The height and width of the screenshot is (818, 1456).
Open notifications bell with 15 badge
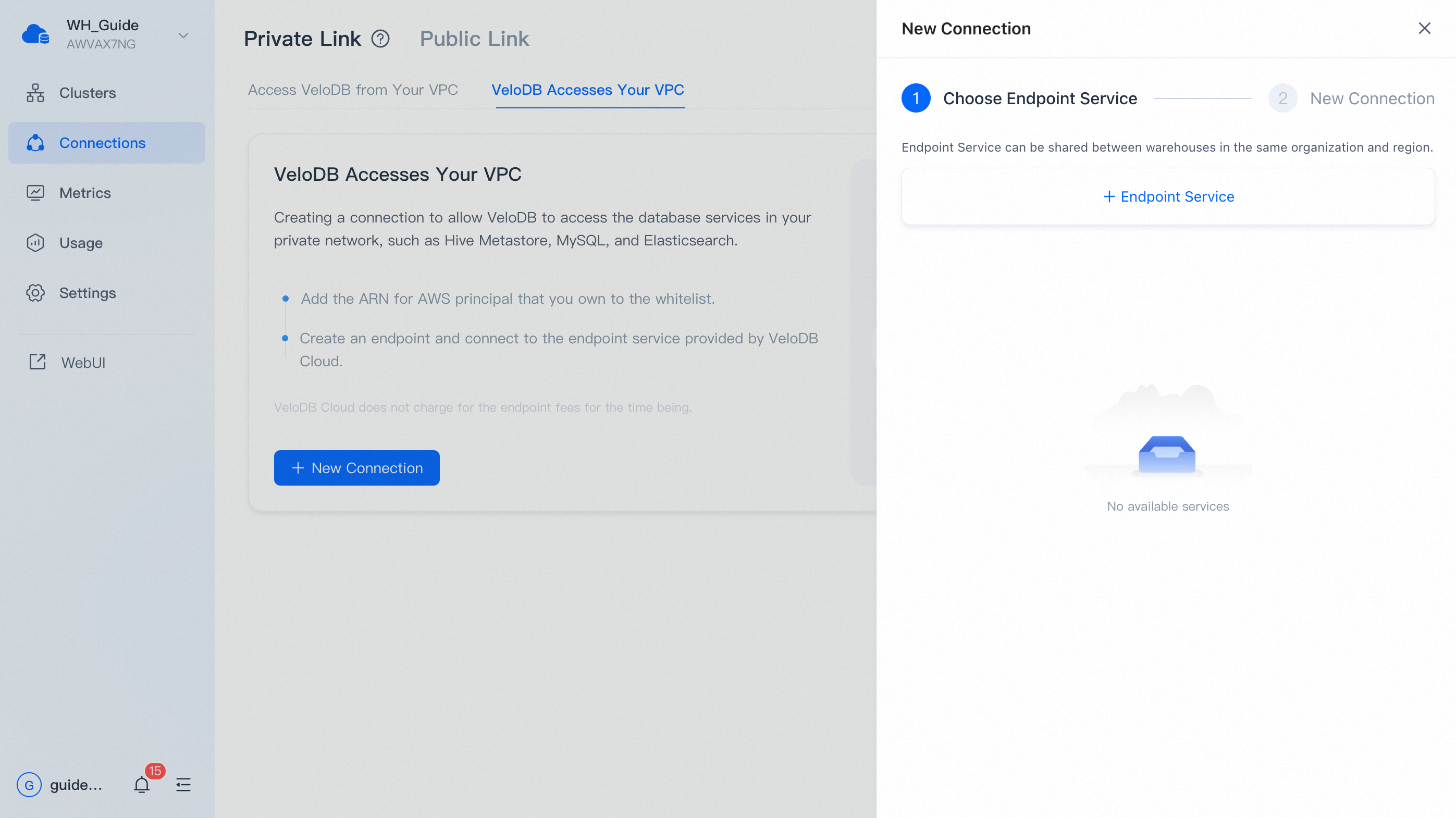coord(142,784)
